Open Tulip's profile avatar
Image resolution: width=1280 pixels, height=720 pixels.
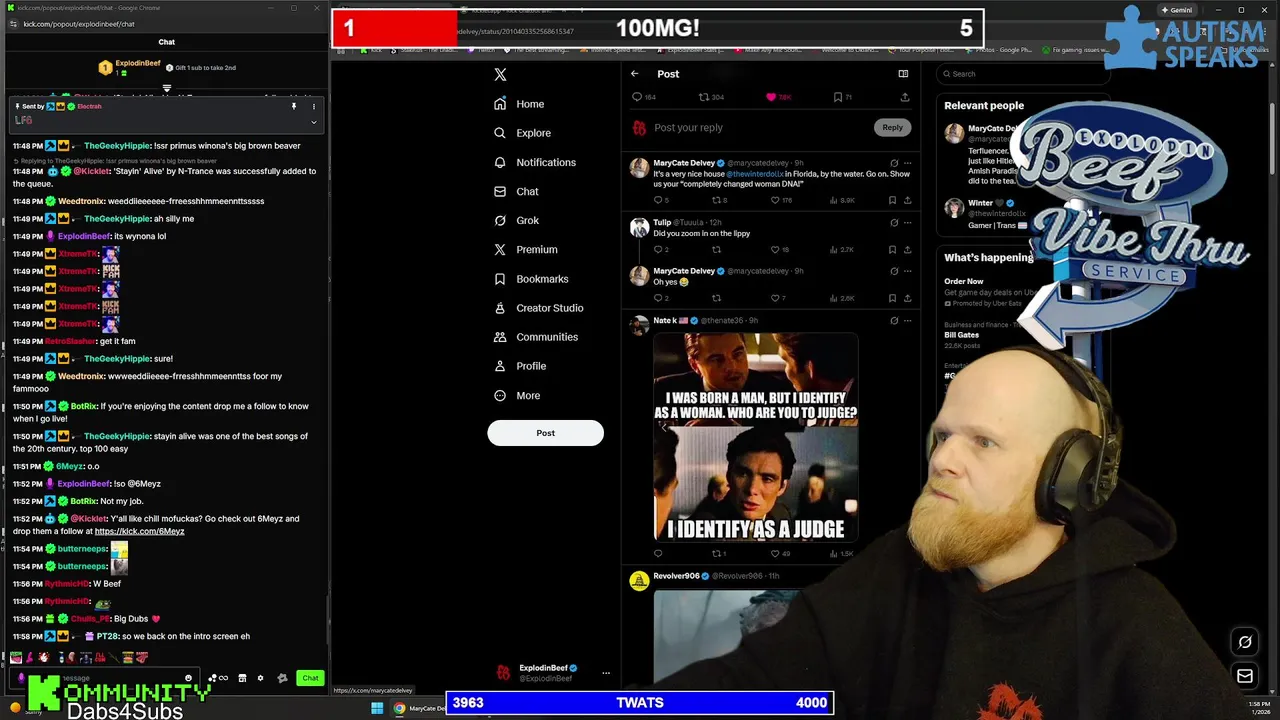[639, 227]
